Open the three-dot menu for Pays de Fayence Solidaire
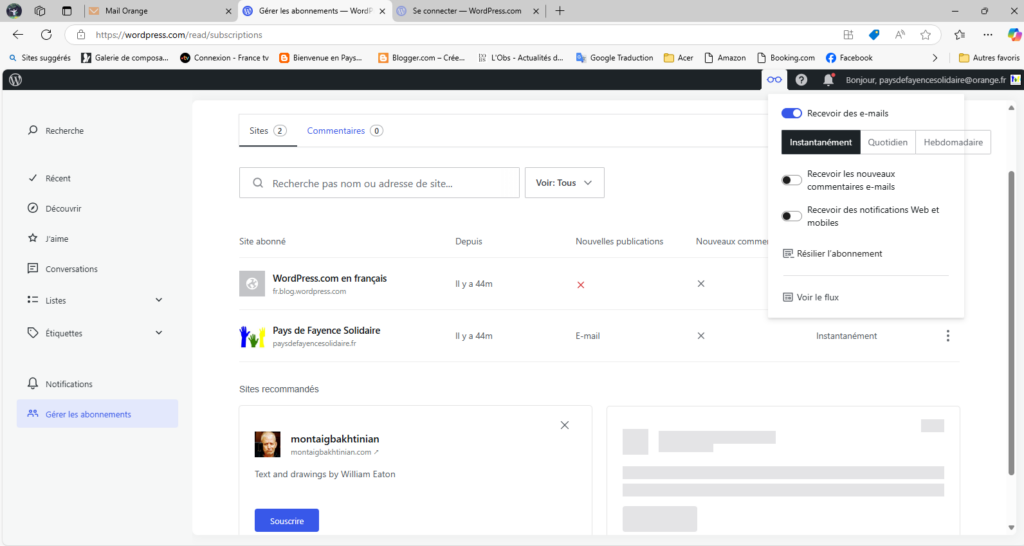The height and width of the screenshot is (546, 1024). (x=948, y=336)
